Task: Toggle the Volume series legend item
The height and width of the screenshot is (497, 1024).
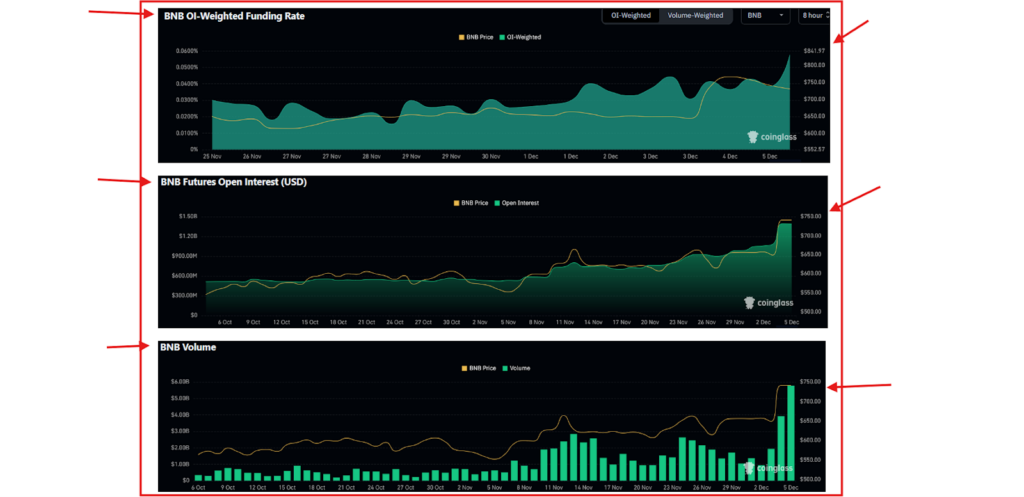Action: (x=516, y=368)
